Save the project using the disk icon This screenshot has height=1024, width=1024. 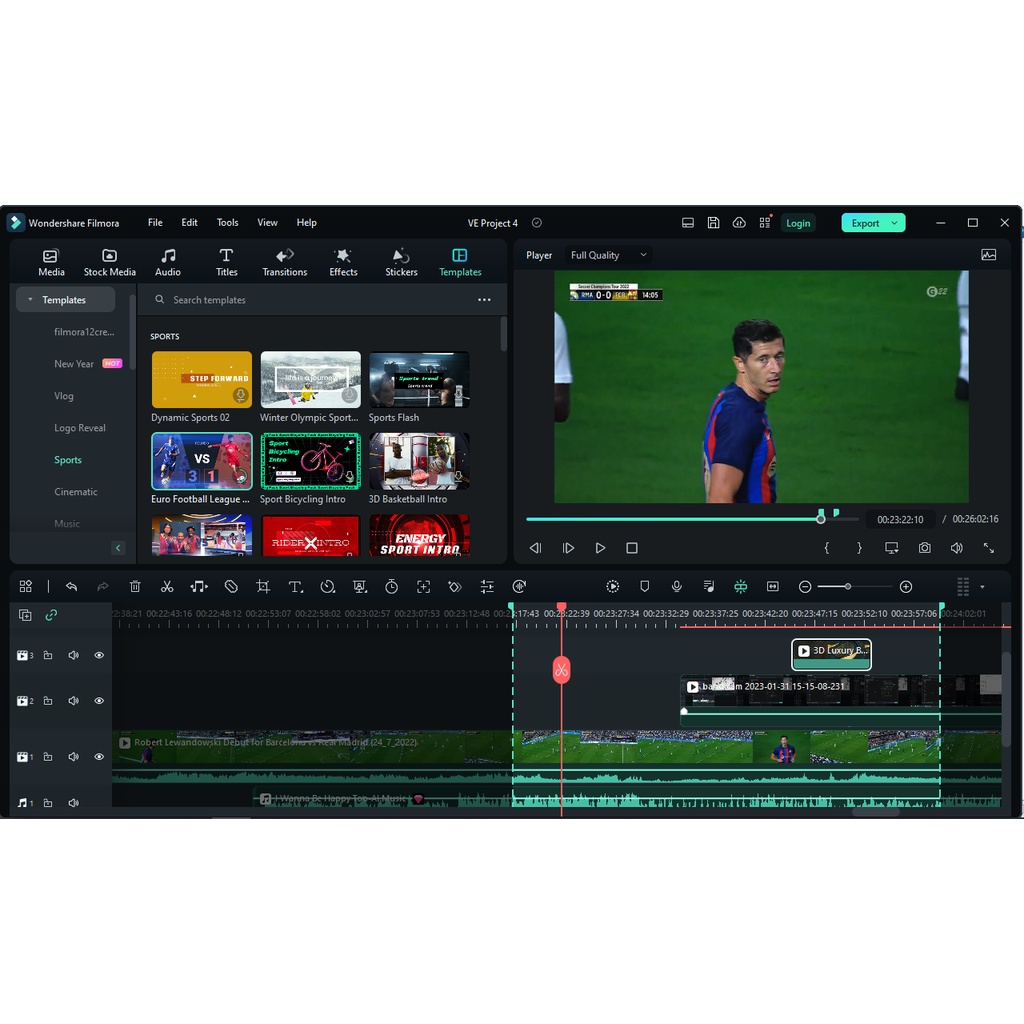pos(713,223)
